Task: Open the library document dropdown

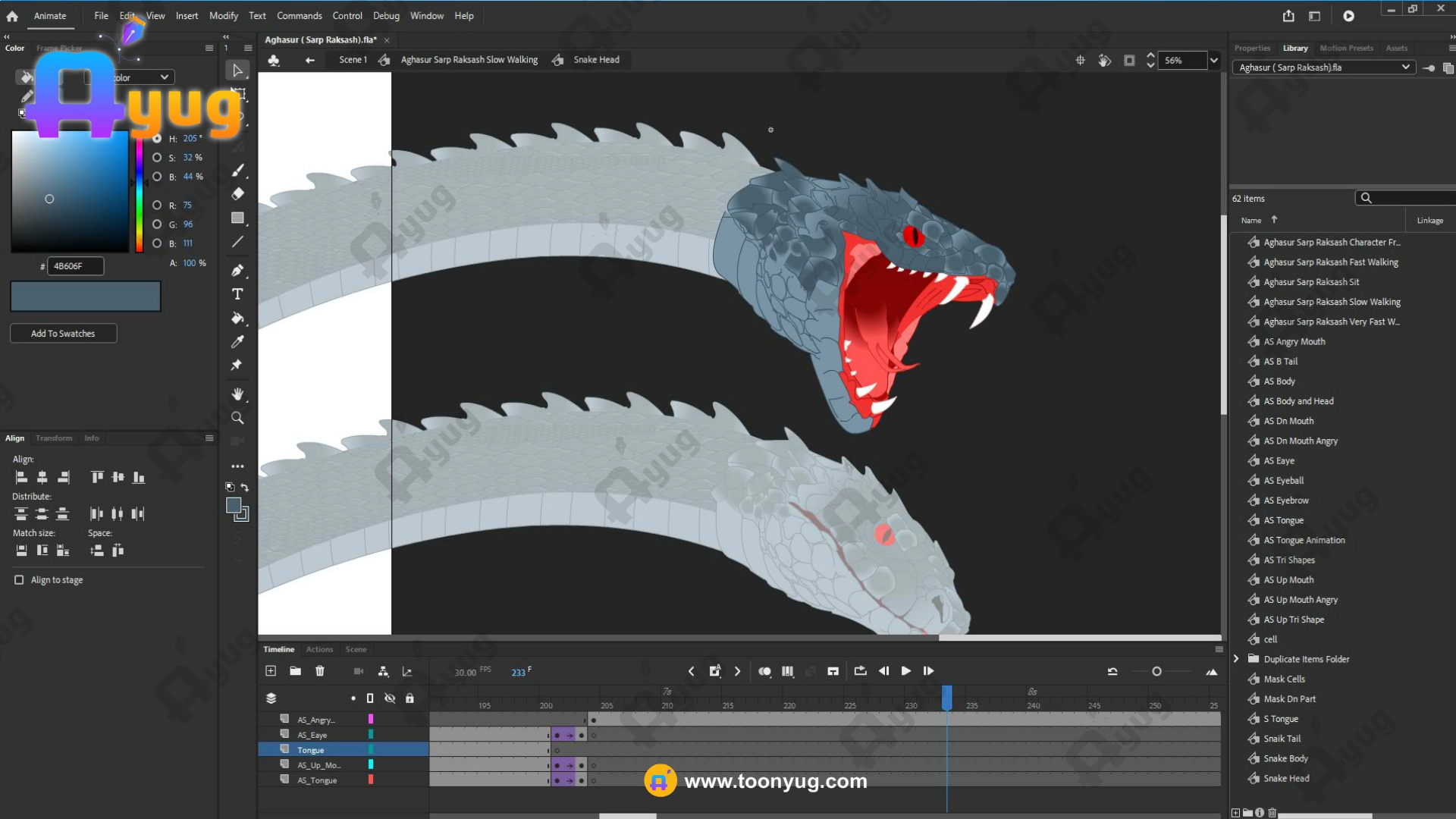Action: coord(1405,67)
